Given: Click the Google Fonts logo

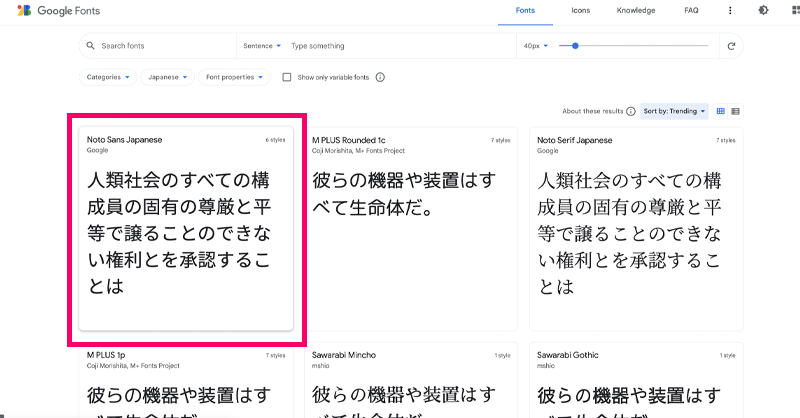Looking at the screenshot, I should 50,11.
